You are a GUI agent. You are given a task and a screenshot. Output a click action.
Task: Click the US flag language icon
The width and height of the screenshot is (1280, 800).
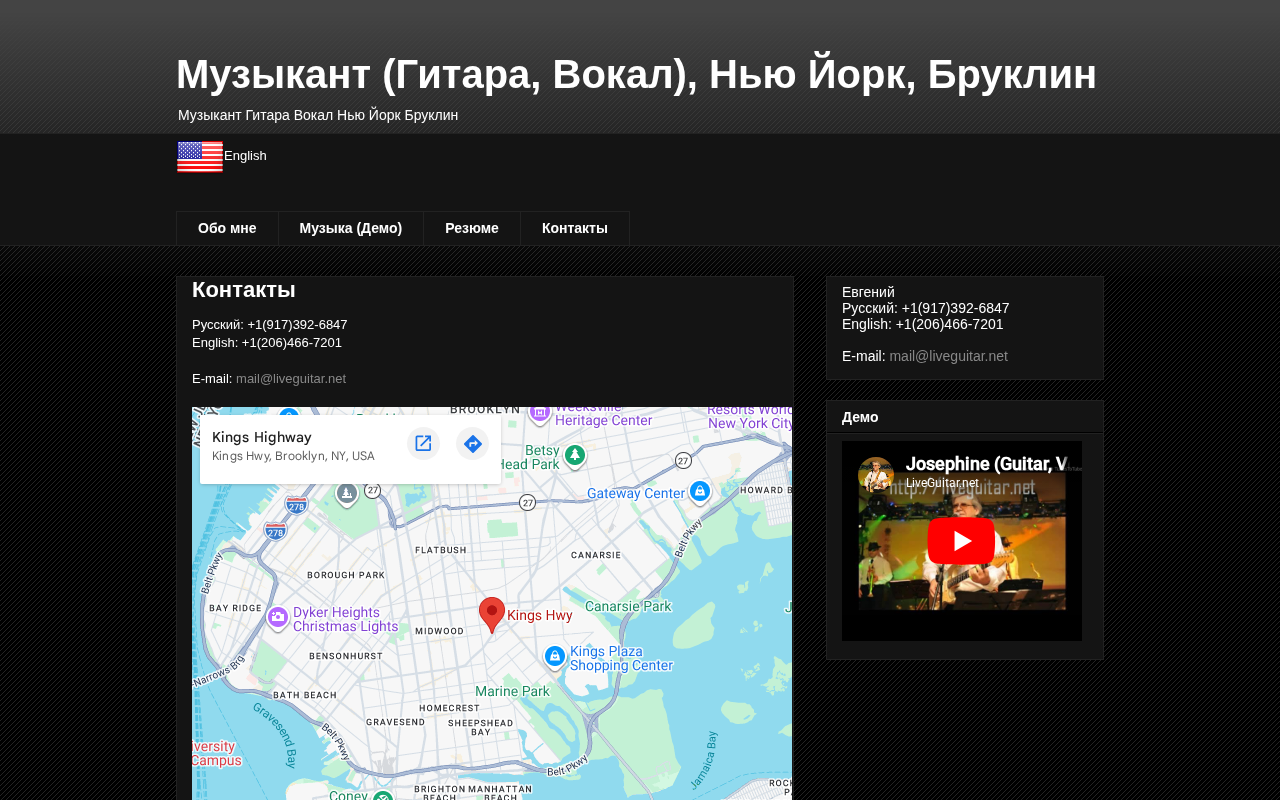click(x=200, y=157)
